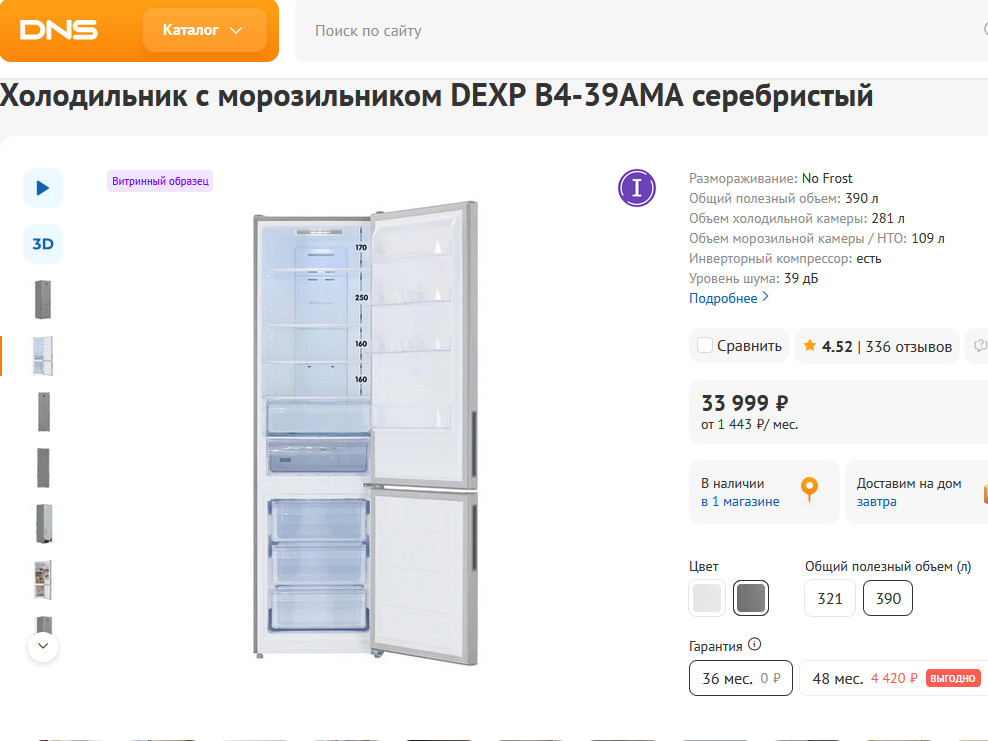This screenshot has width=988, height=741.
Task: Click the purple brand badge icon
Action: pos(636,188)
